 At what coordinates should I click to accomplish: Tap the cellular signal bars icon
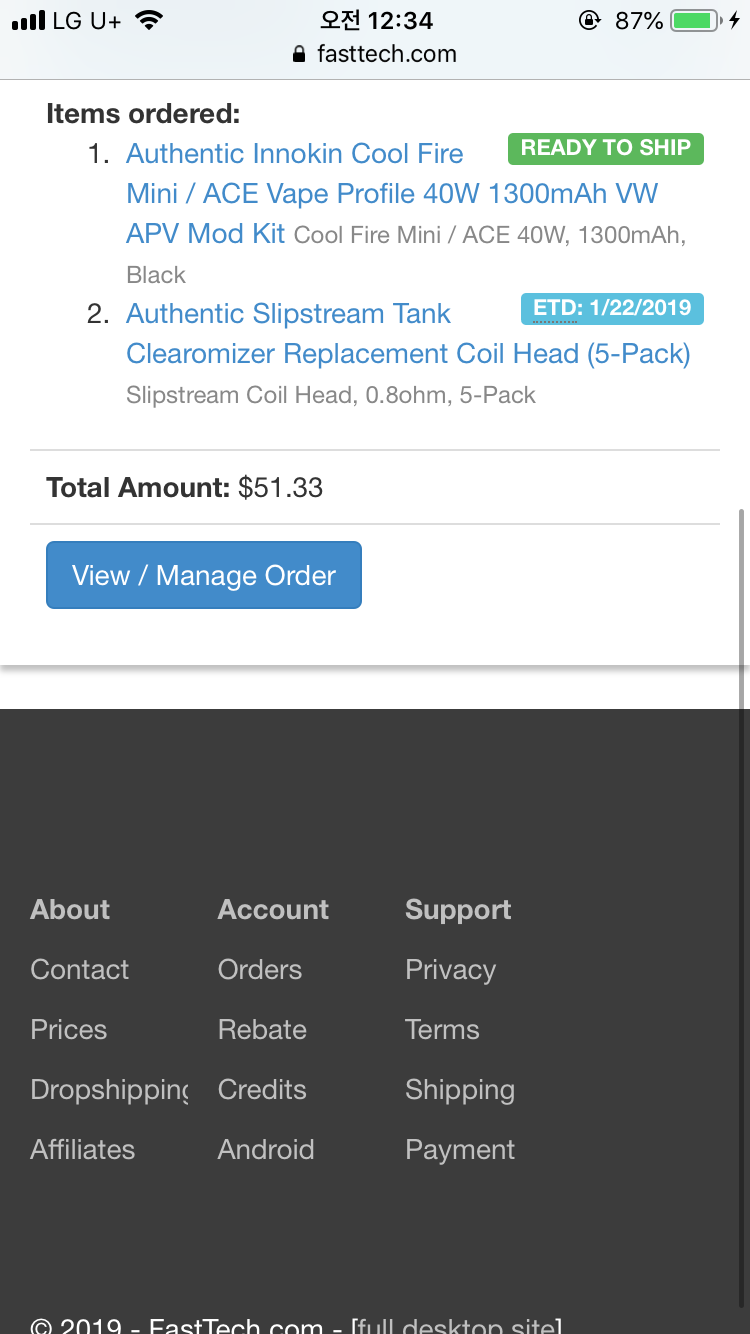click(28, 21)
